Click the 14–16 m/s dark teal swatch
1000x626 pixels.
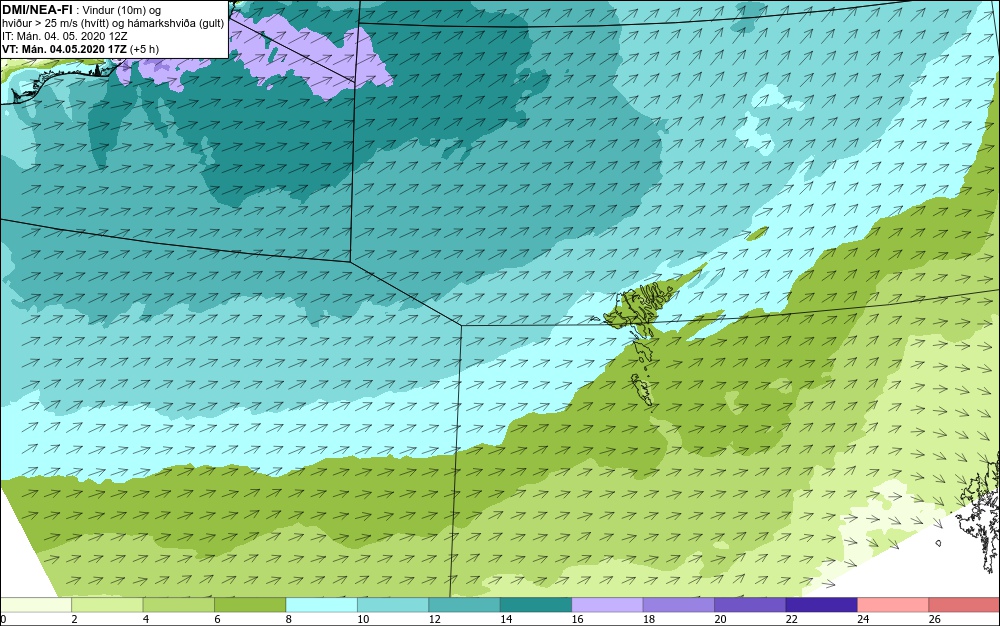(536, 605)
